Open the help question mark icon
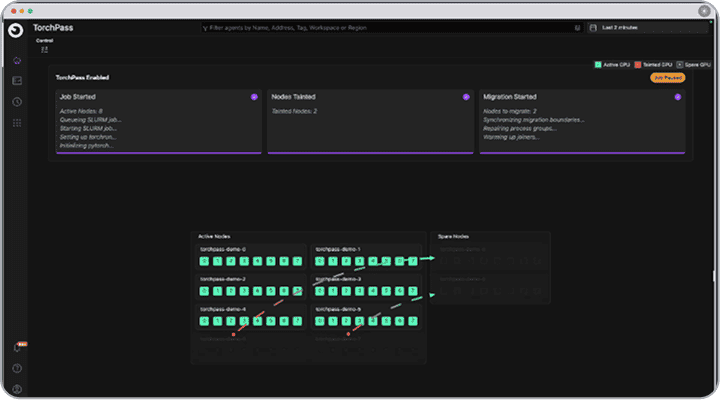The height and width of the screenshot is (400, 720). (17, 368)
